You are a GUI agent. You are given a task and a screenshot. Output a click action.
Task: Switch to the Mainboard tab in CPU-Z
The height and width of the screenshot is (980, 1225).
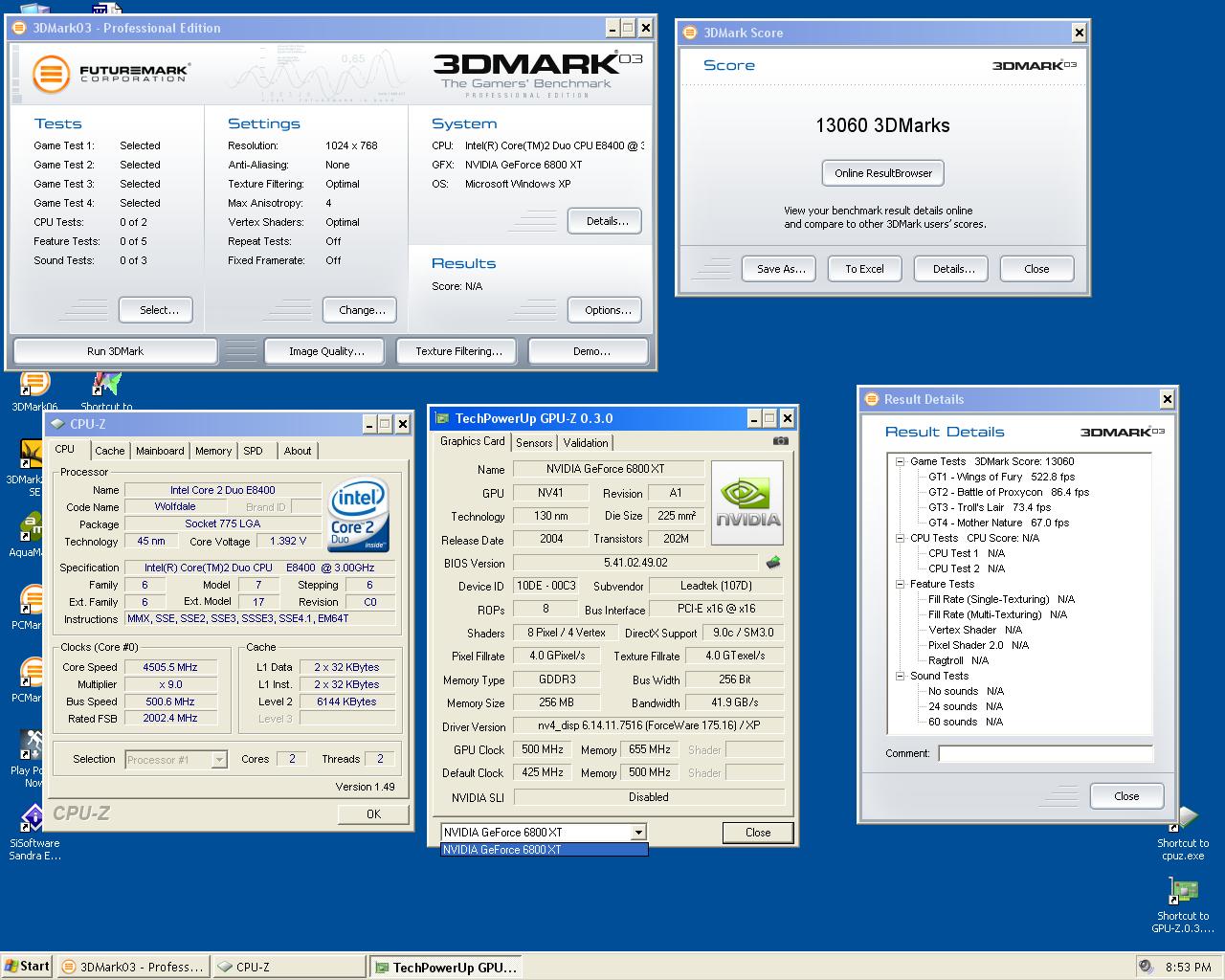click(x=160, y=451)
